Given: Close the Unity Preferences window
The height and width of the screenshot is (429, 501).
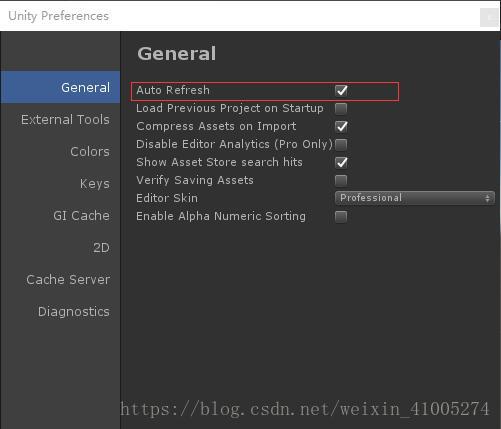Looking at the screenshot, I should 489,17.
